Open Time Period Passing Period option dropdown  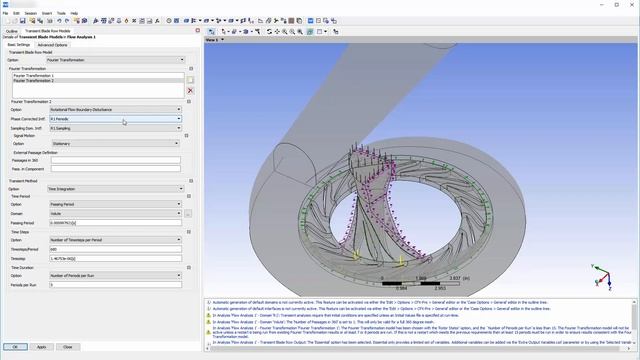[116, 204]
